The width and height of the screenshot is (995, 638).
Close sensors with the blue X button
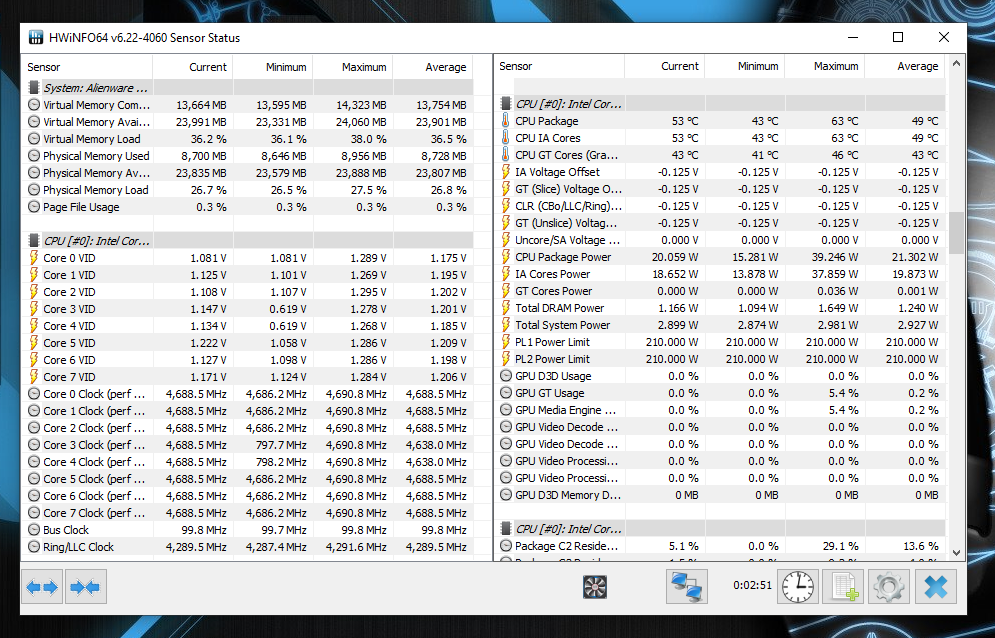pos(936,587)
